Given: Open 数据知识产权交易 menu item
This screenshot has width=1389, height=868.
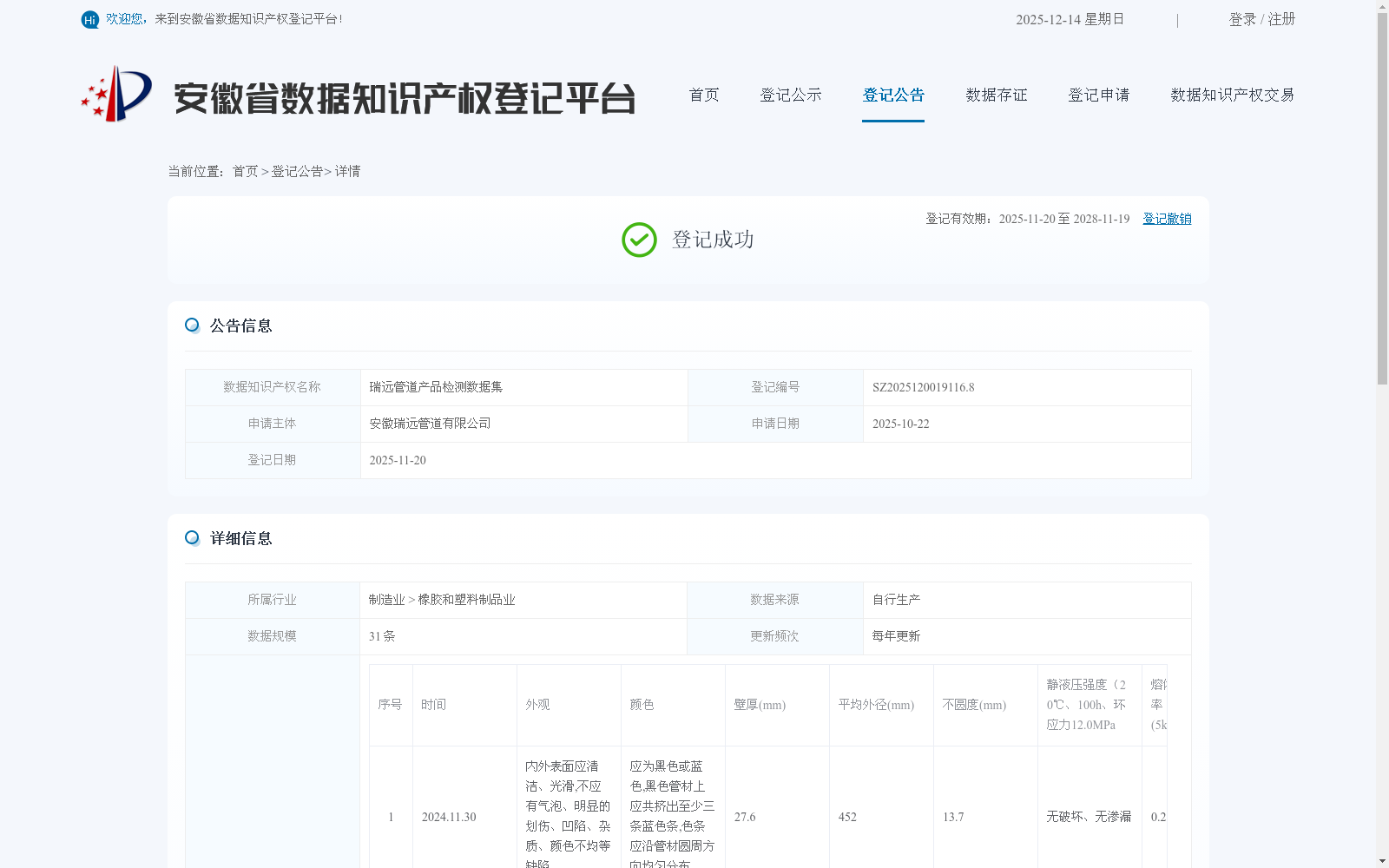Looking at the screenshot, I should click(1233, 95).
